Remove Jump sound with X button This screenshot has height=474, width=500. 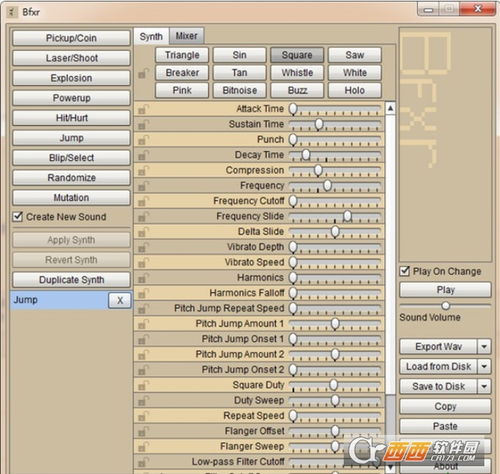click(120, 300)
